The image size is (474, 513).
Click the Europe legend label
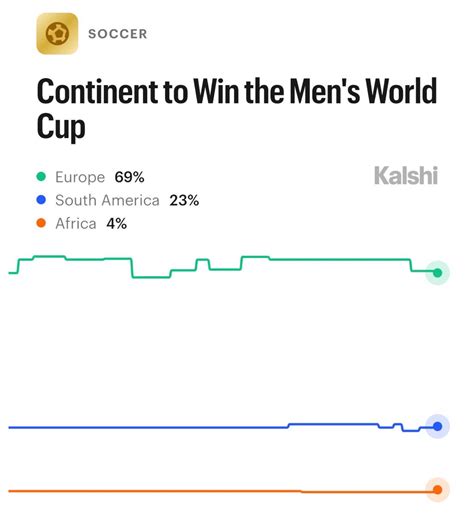point(80,177)
